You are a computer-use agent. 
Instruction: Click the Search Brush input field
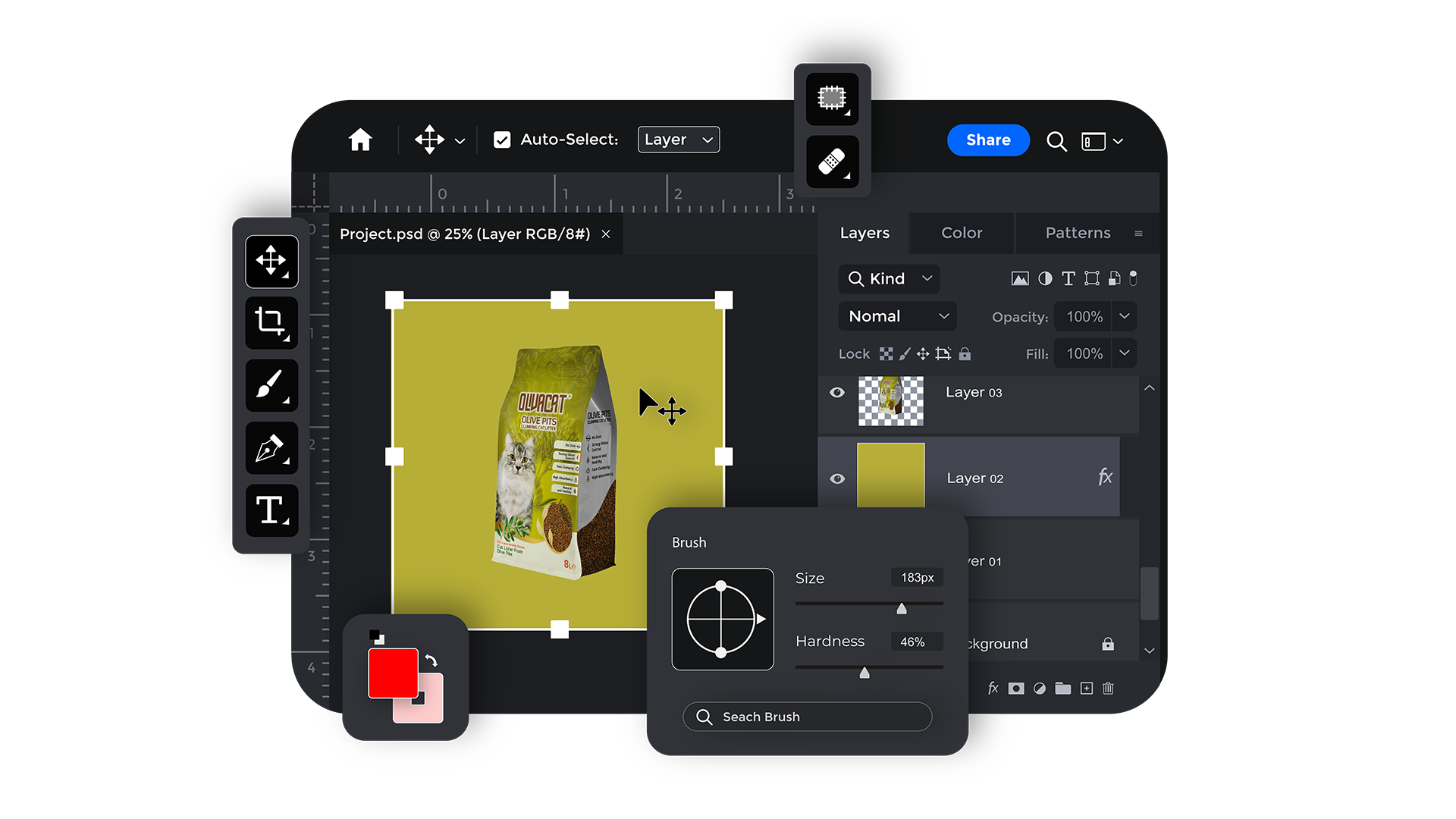coord(808,717)
